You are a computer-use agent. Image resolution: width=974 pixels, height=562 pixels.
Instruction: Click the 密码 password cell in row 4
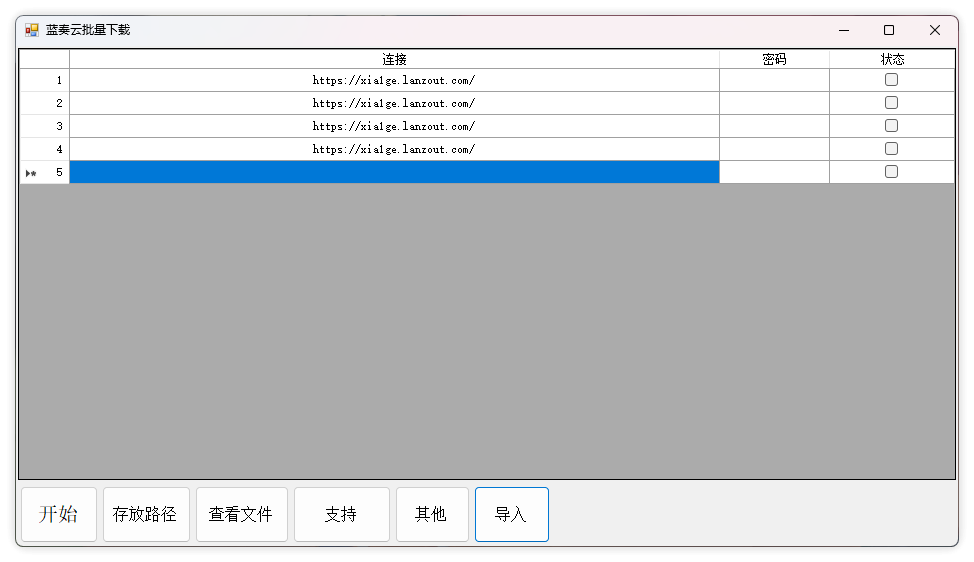point(775,149)
